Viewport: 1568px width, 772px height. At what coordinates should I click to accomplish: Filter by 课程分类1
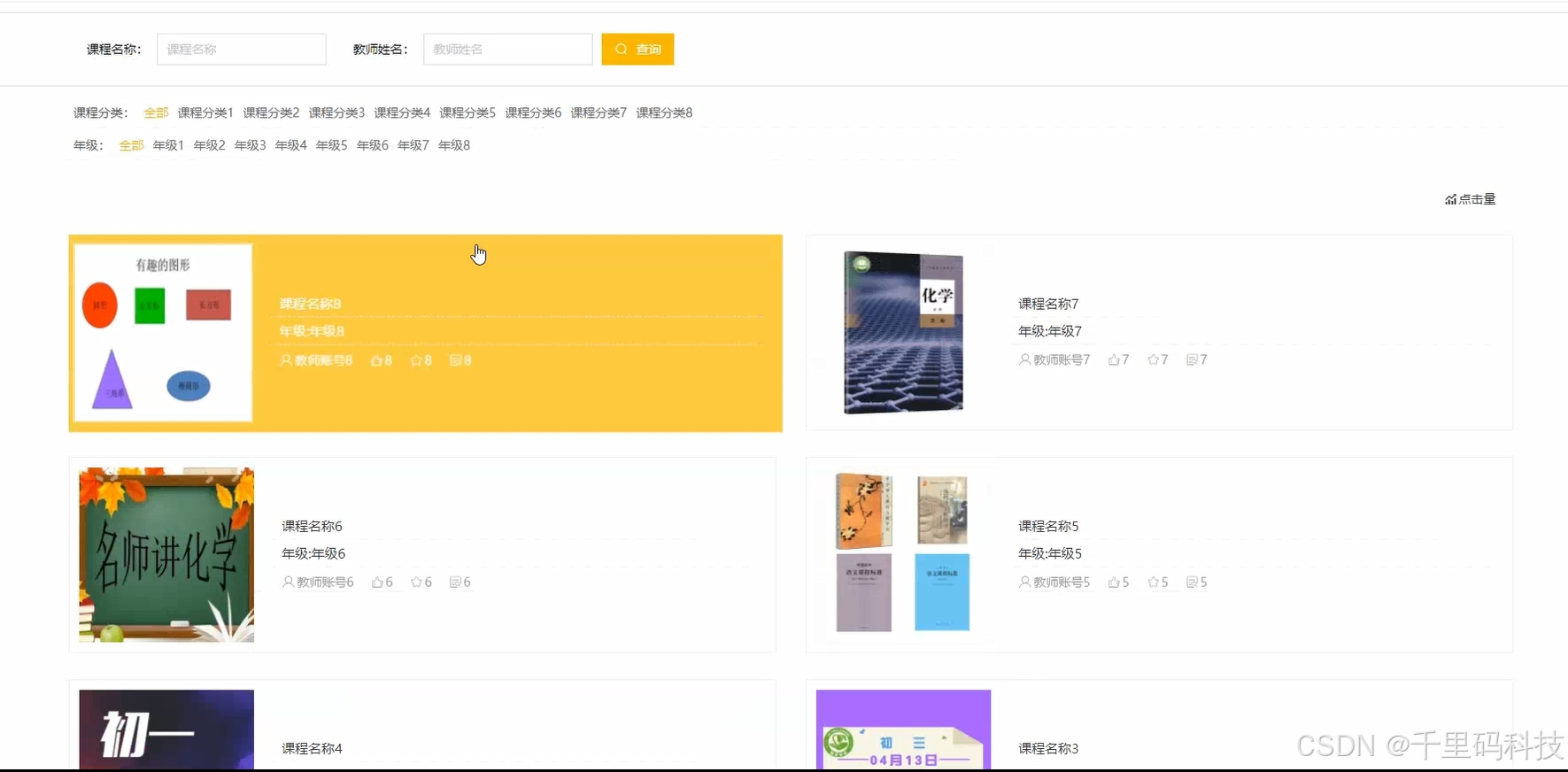(205, 112)
